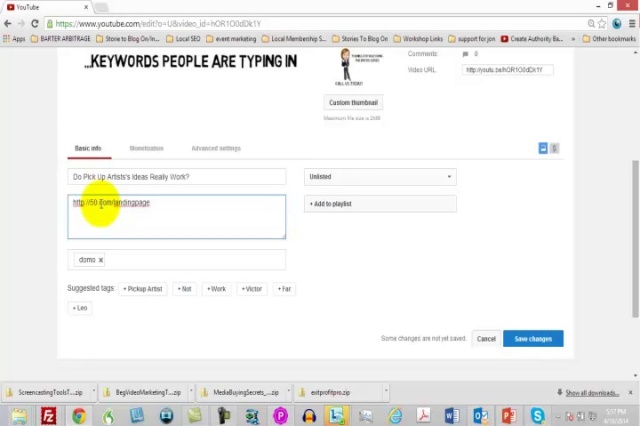Cancel the unsaved edits
Screen dimensions: 640x426
tap(486, 339)
